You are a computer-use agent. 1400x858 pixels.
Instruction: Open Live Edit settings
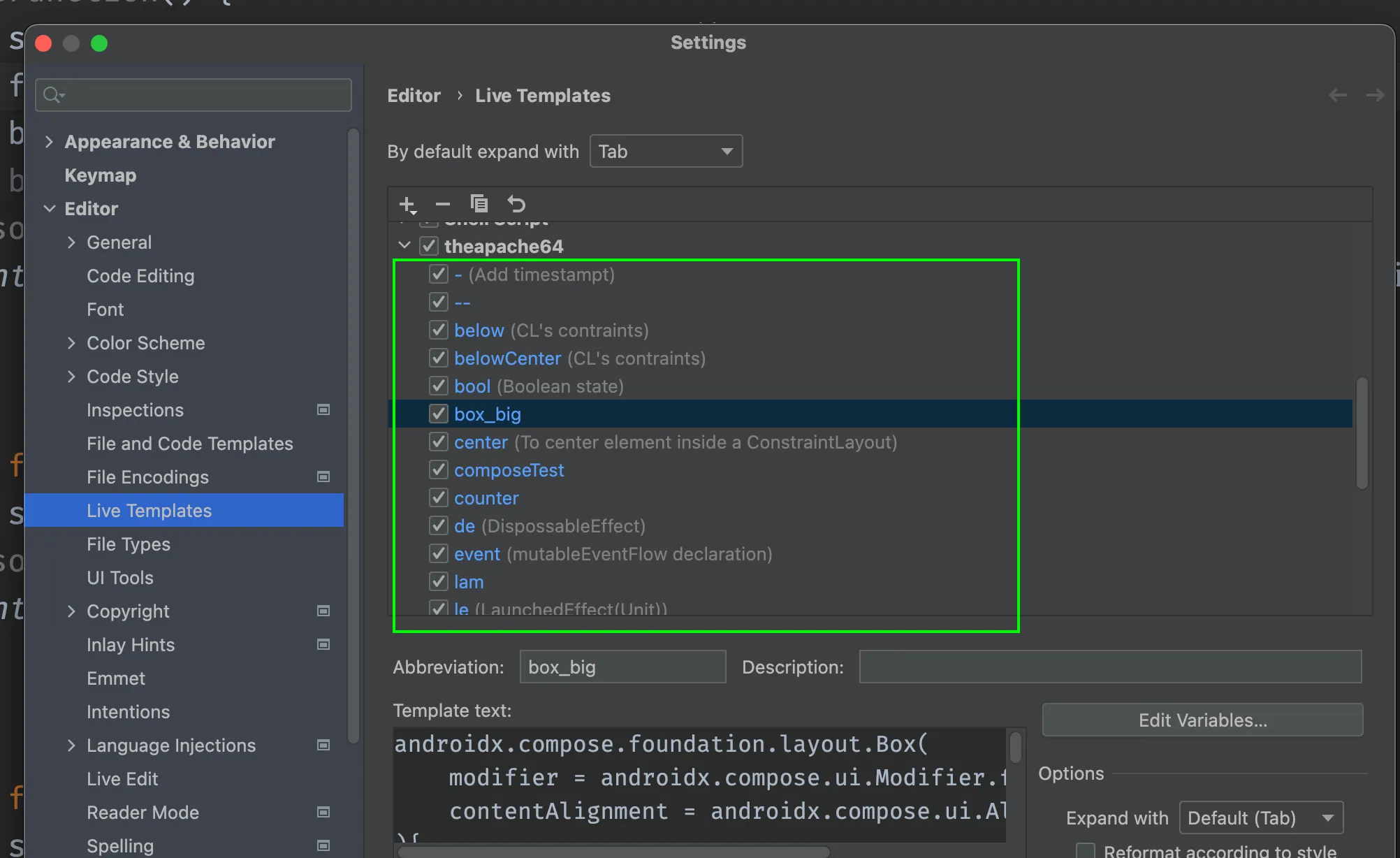pos(122,779)
